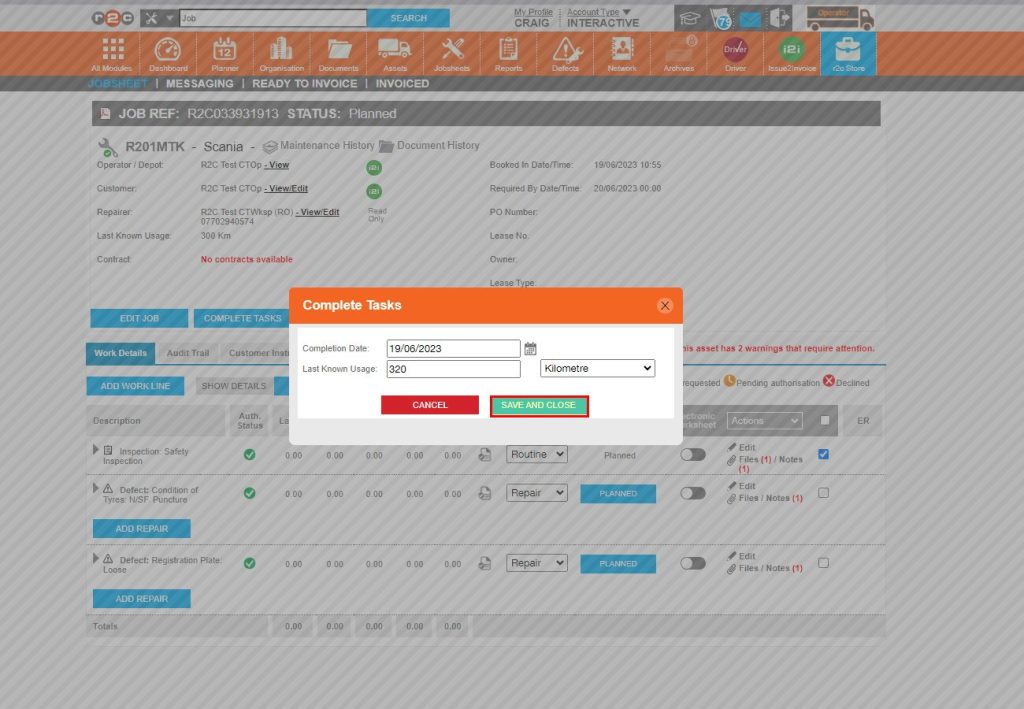Open the Jobsheets module
1024x709 pixels.
tap(452, 53)
